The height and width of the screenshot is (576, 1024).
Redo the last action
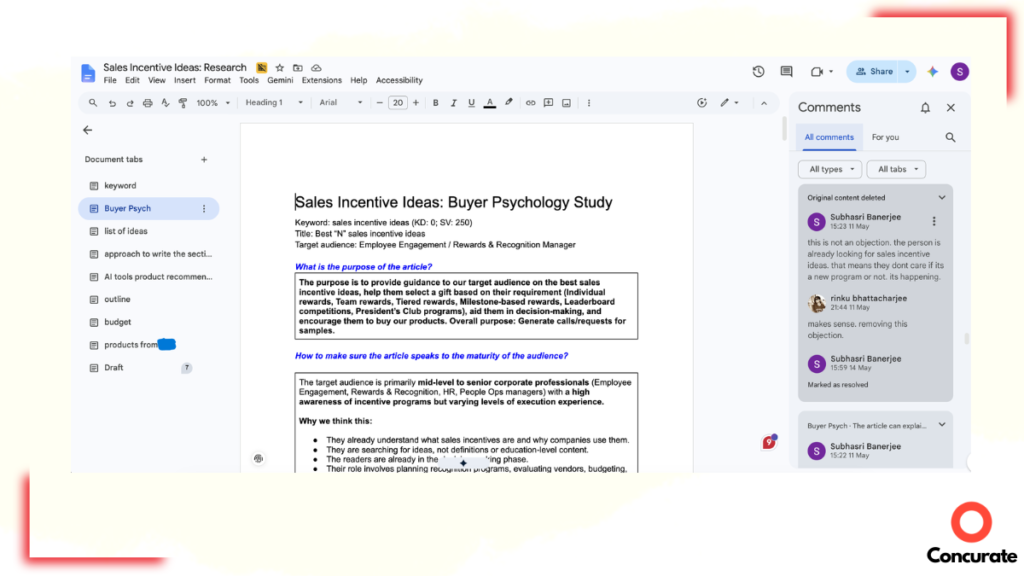tap(129, 103)
